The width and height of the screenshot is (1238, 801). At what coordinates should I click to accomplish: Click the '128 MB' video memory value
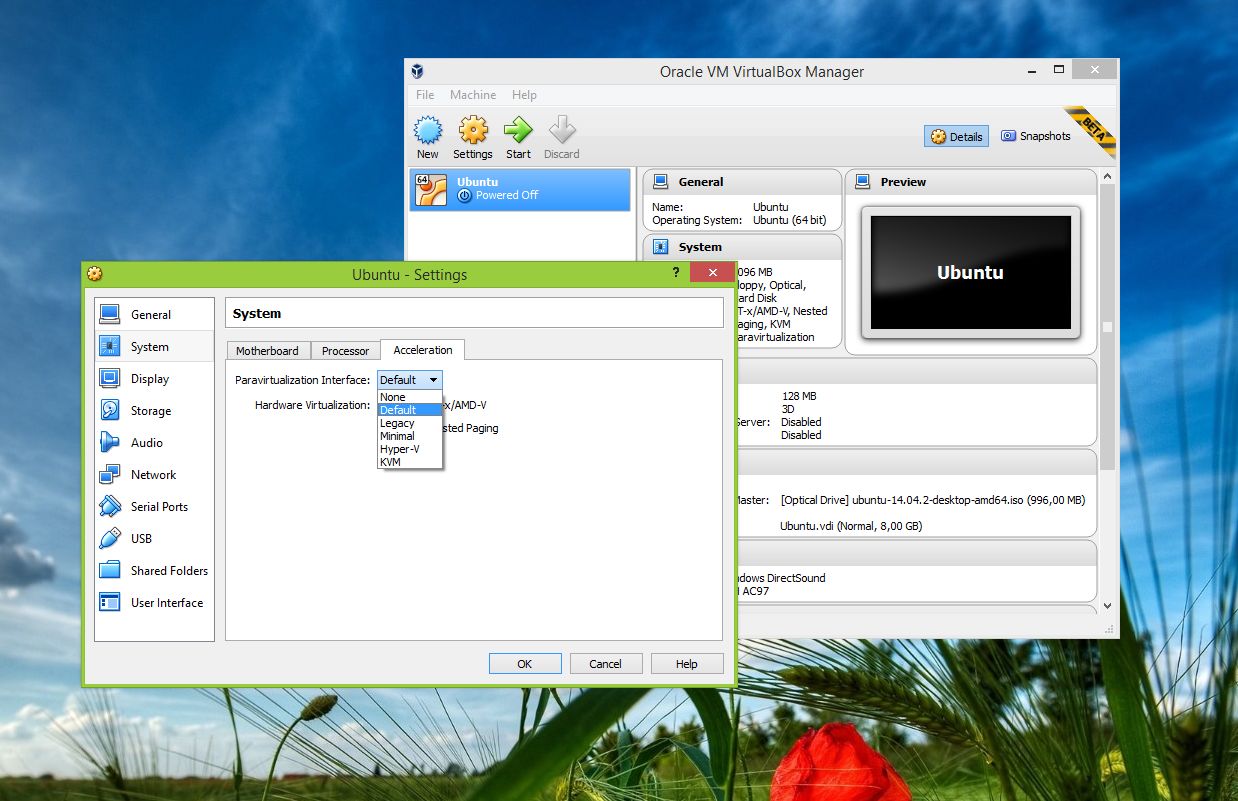pos(800,396)
